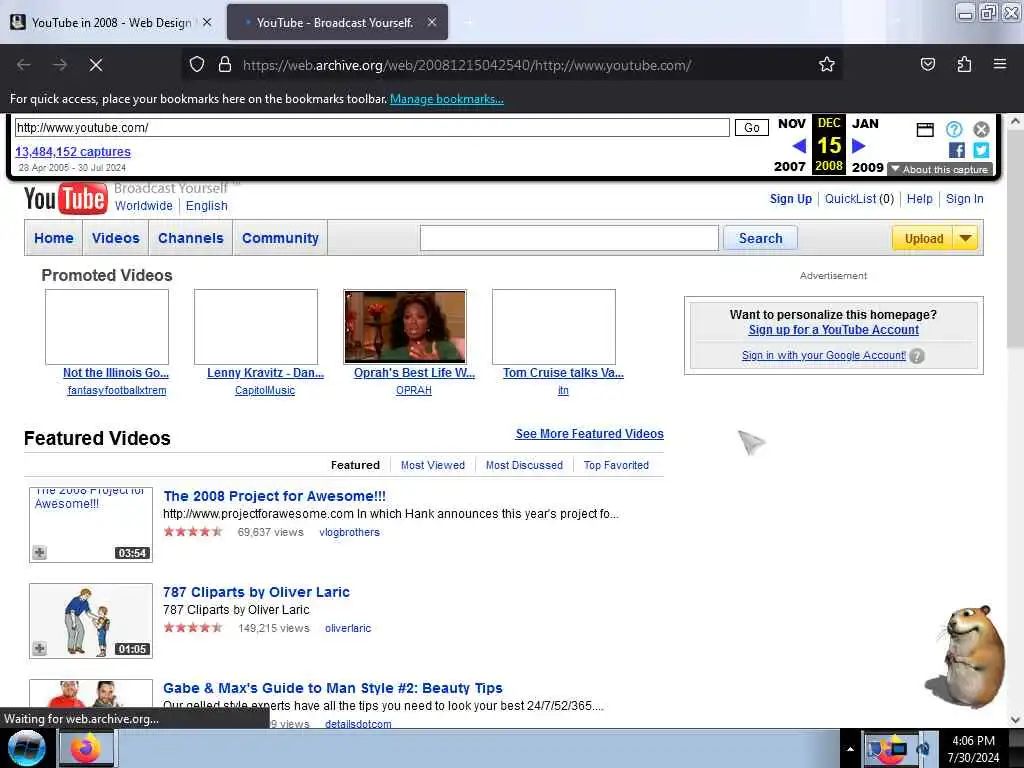Open the tracking protection shield icon
The width and height of the screenshot is (1024, 768).
click(x=197, y=65)
